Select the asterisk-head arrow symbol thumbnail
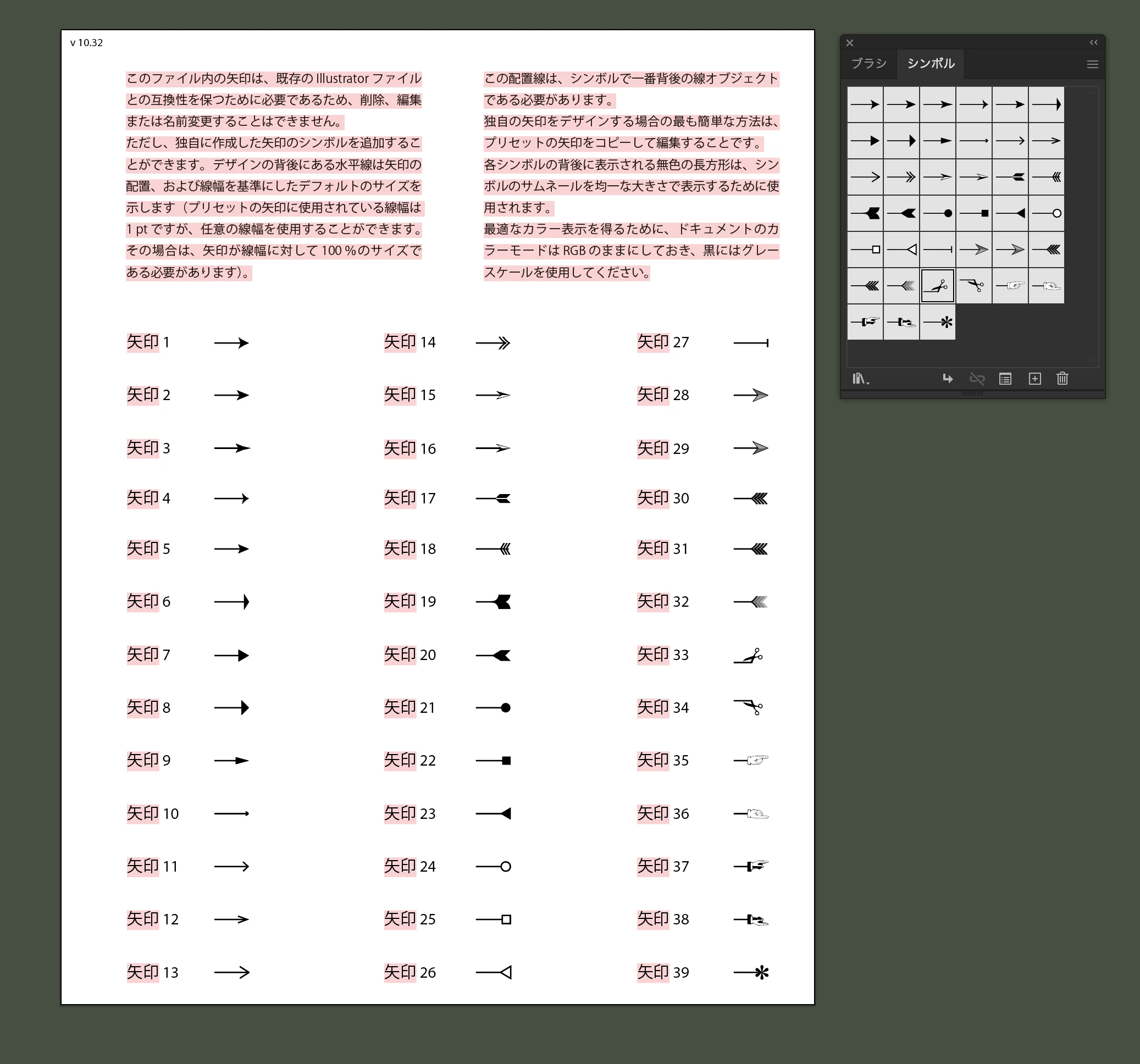The height and width of the screenshot is (1064, 1140). (938, 322)
